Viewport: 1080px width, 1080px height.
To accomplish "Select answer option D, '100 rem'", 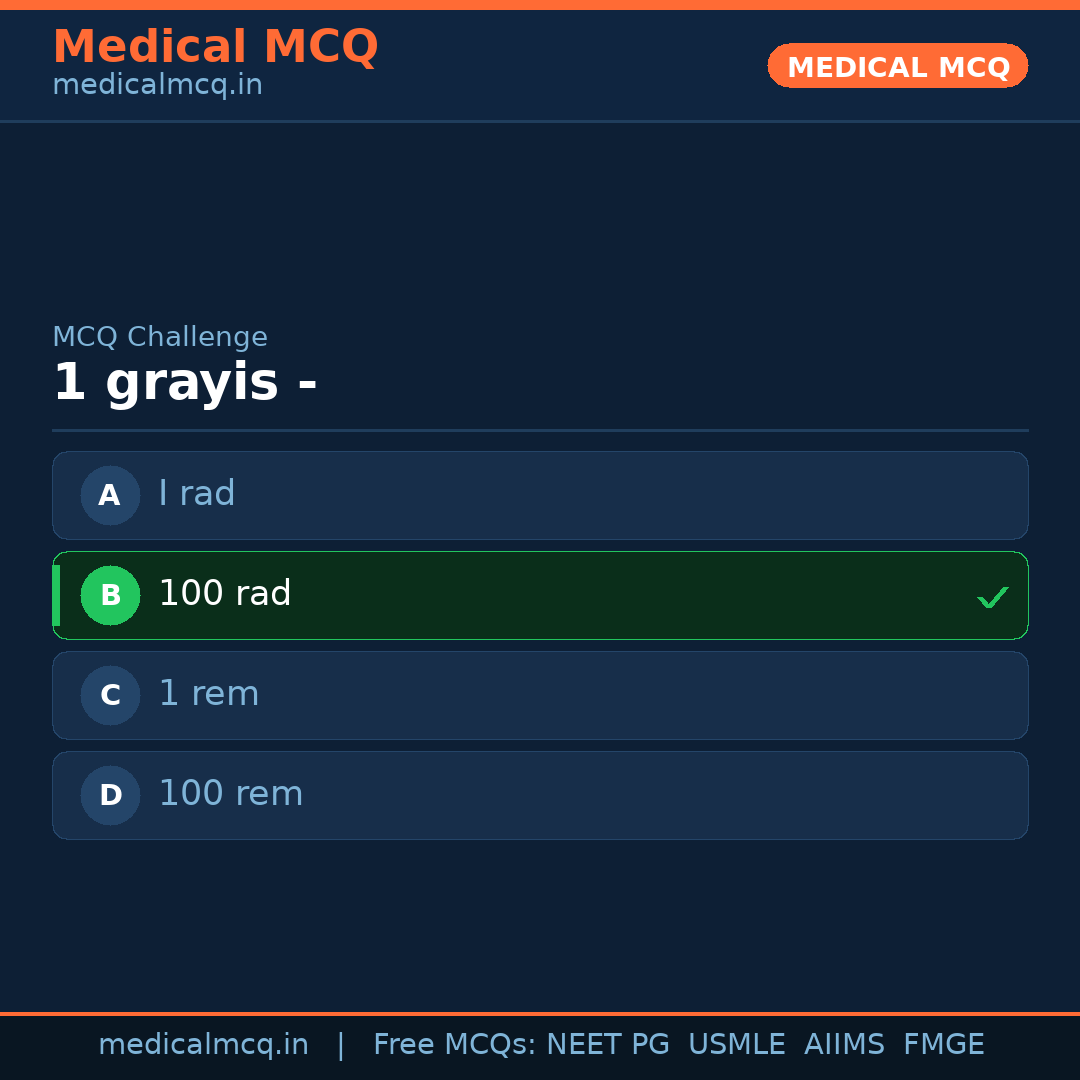I will coord(540,795).
